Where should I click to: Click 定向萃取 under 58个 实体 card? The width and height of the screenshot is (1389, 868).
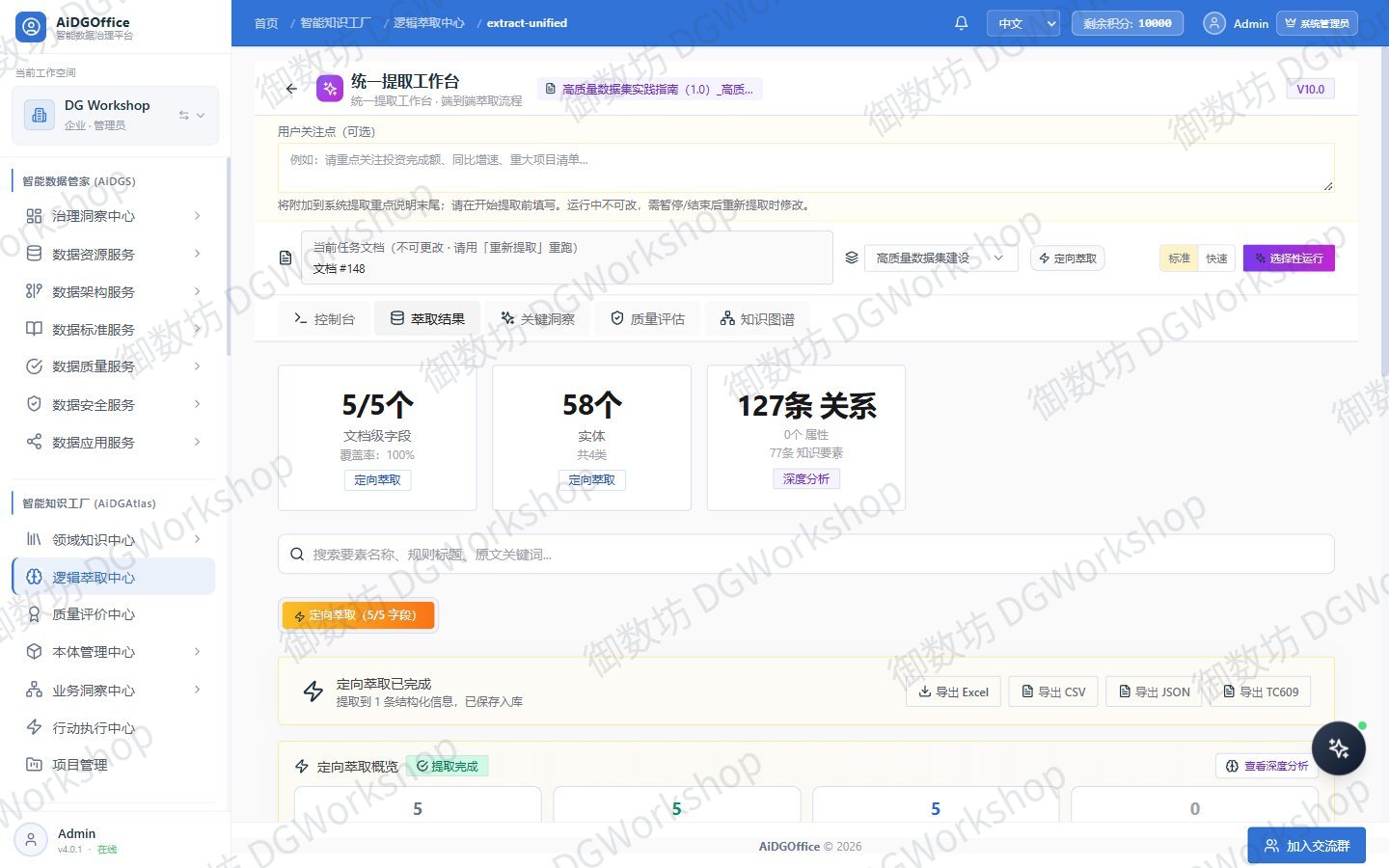pyautogui.click(x=591, y=480)
